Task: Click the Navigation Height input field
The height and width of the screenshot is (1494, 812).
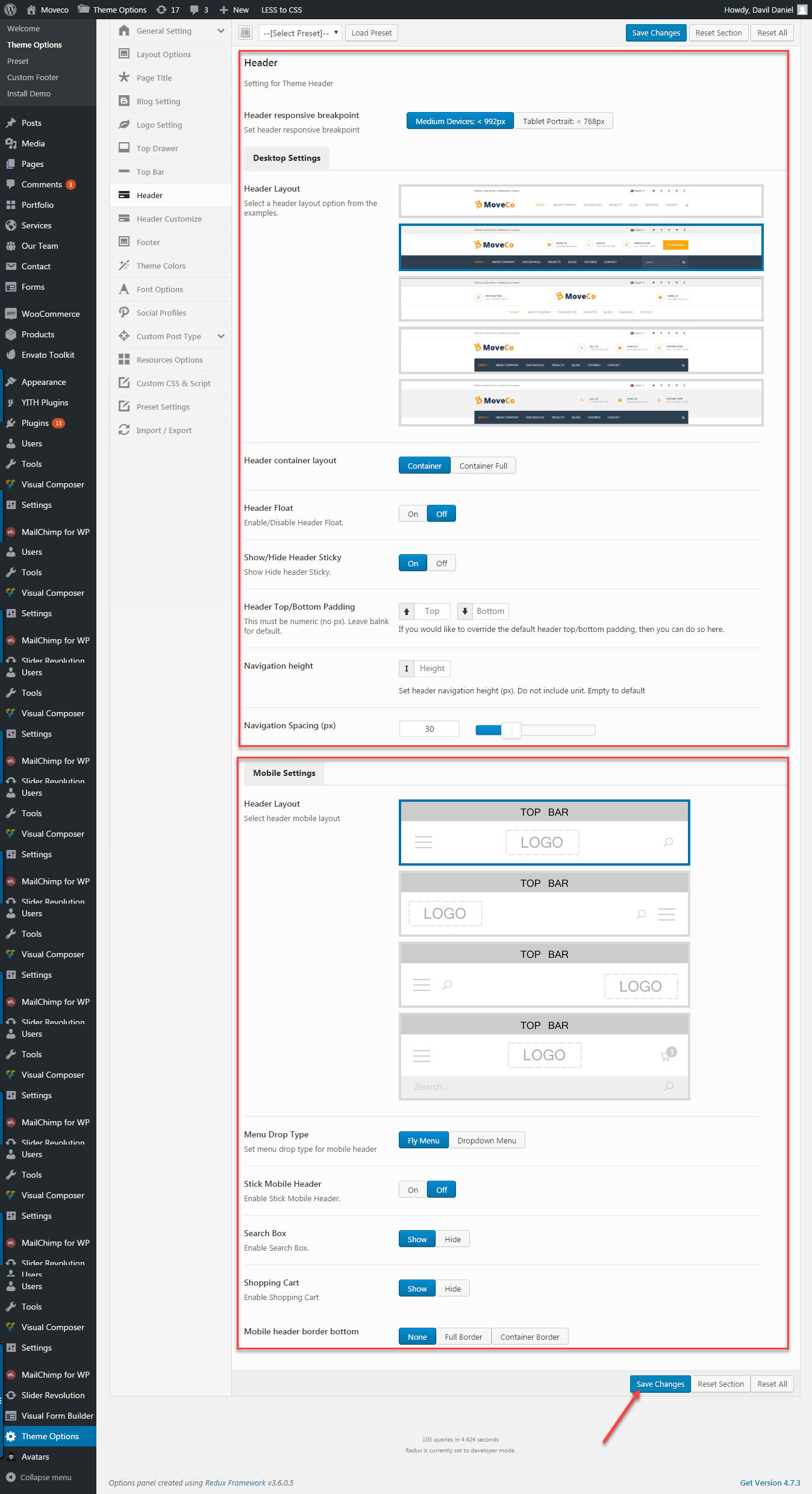Action: 432,668
